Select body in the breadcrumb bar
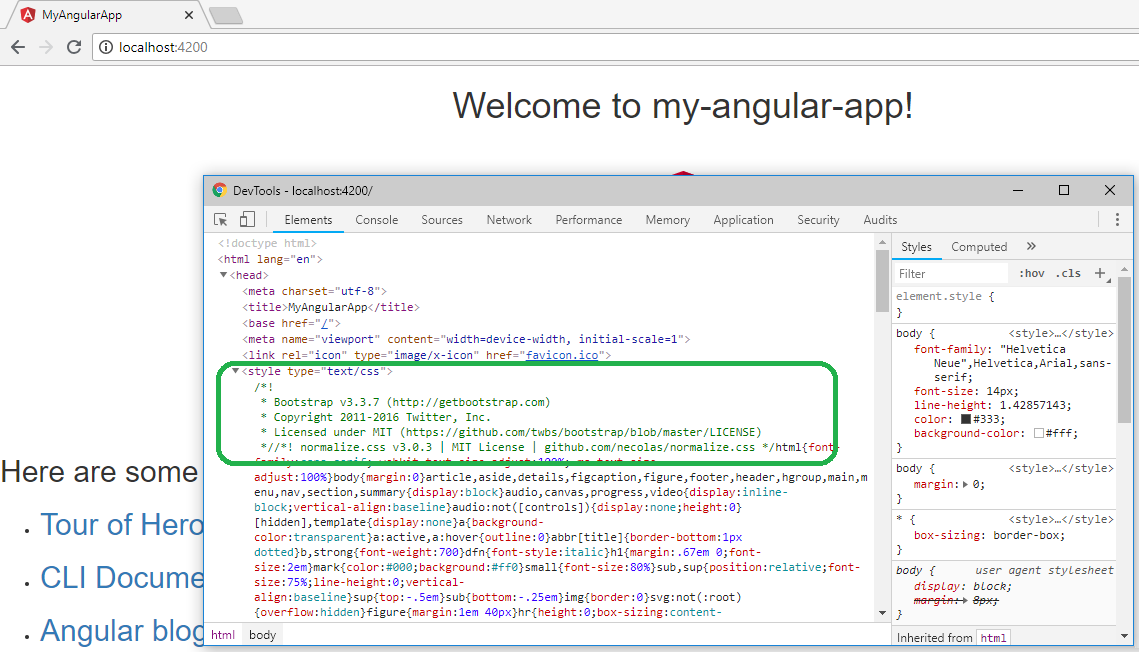This screenshot has width=1139, height=652. 262,635
